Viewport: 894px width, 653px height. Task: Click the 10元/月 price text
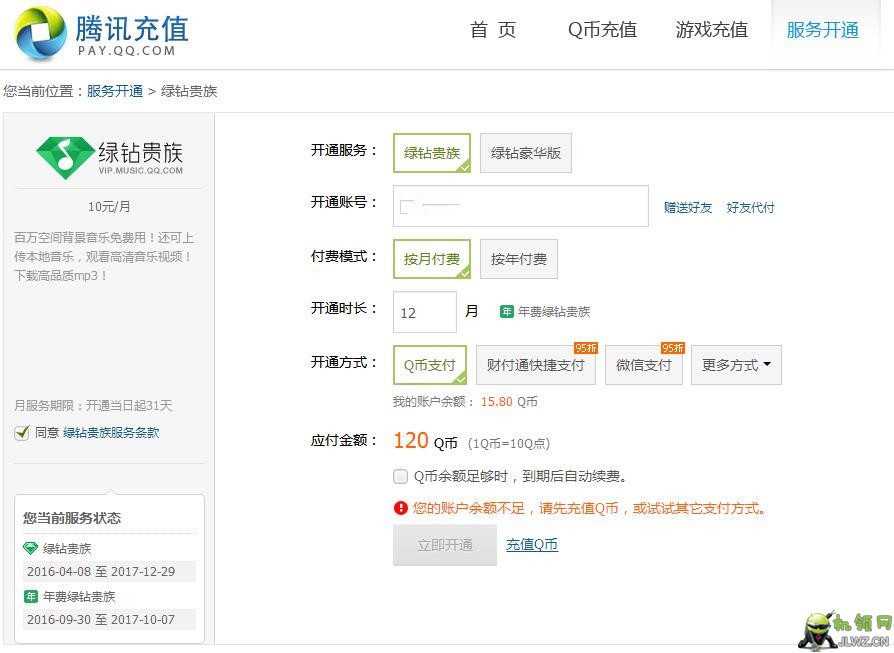coord(109,206)
